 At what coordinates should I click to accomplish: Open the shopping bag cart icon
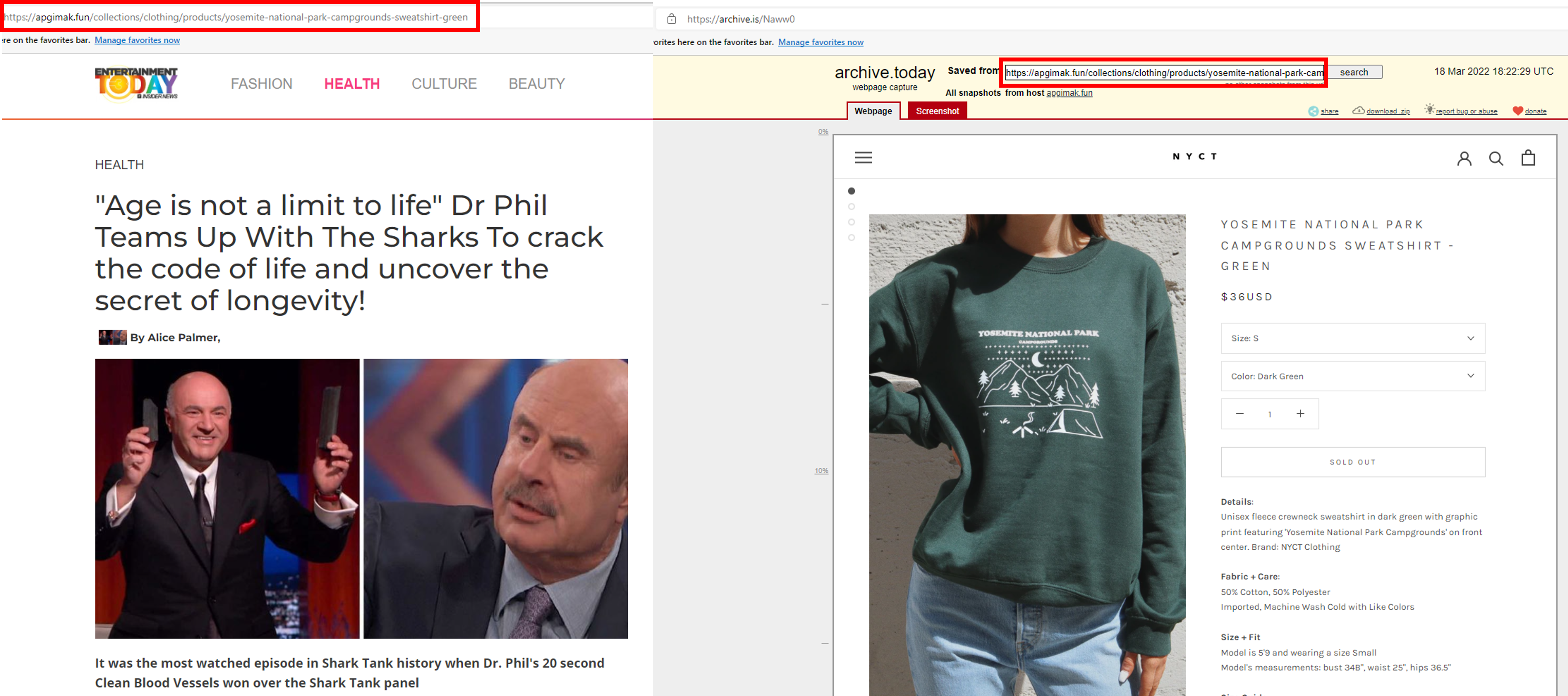tap(1528, 157)
